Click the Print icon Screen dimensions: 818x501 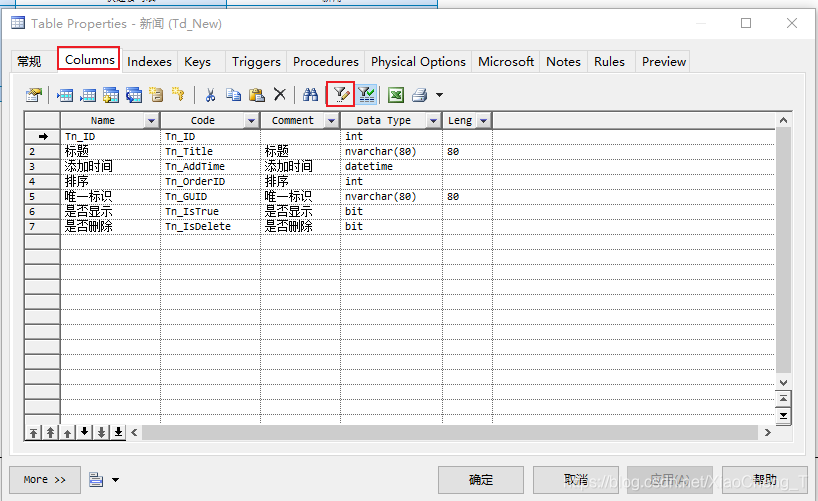[419, 94]
